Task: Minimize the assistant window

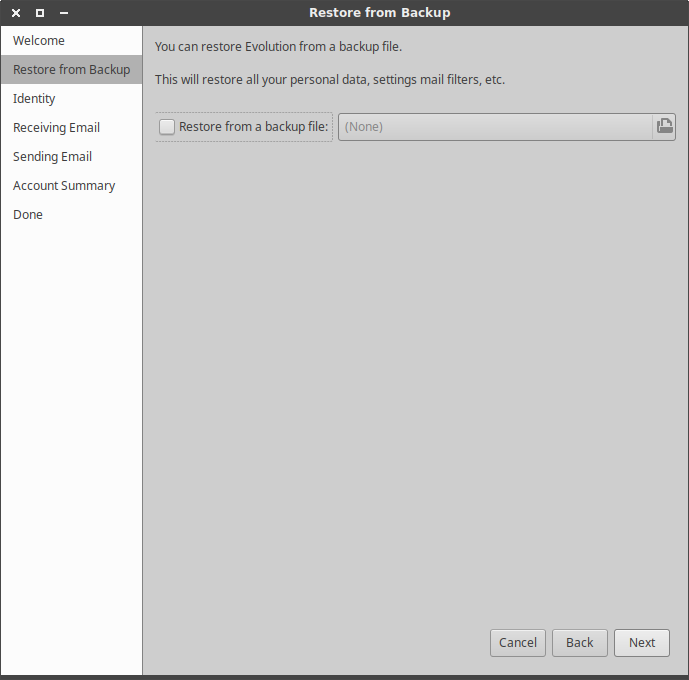Action: (64, 13)
